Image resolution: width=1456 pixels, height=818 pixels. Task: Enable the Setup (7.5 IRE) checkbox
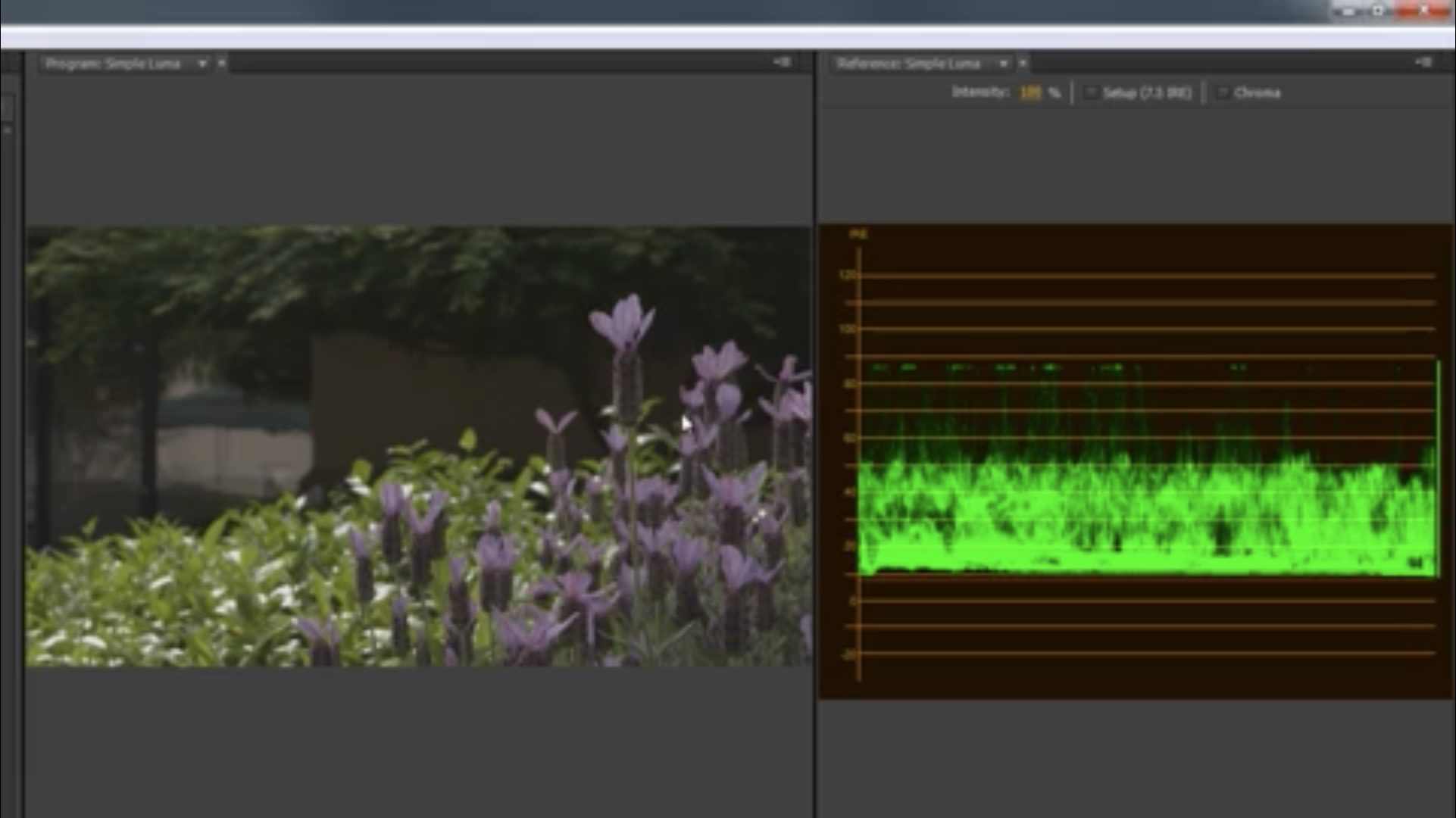[1091, 92]
